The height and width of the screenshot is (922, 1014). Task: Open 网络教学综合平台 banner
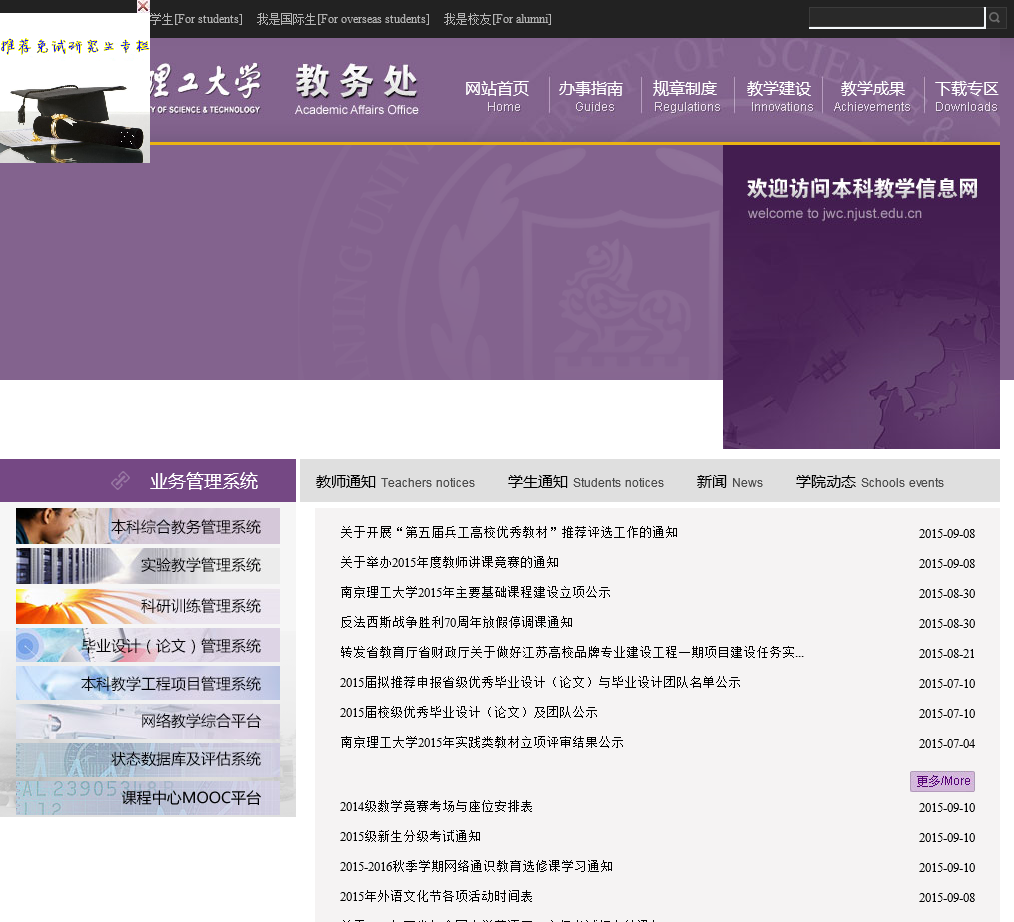click(148, 721)
